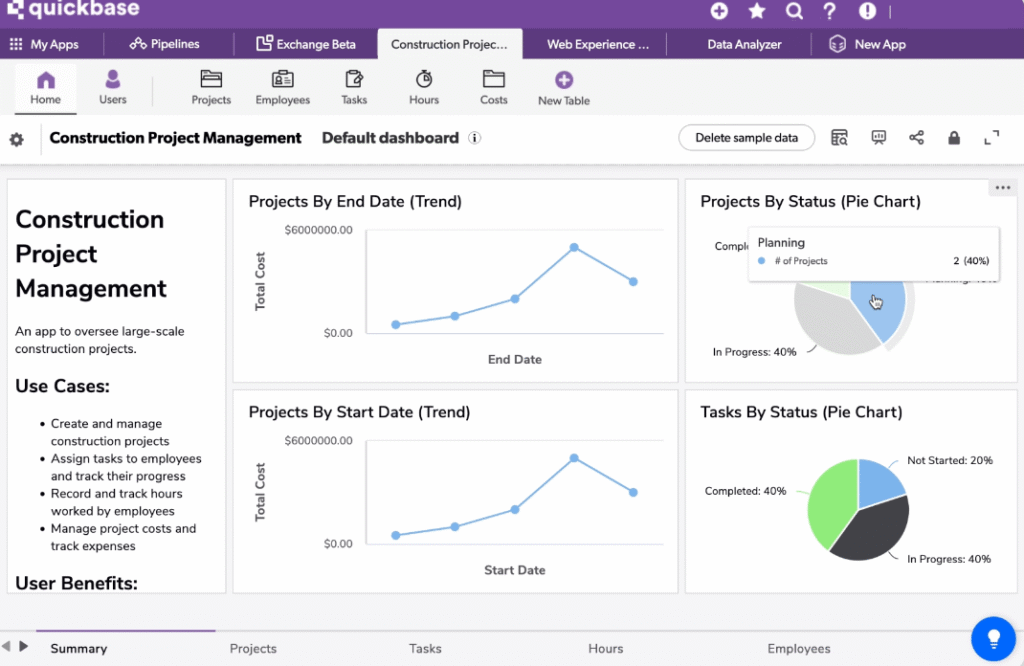
Task: Open the Users section icon
Action: tap(113, 80)
